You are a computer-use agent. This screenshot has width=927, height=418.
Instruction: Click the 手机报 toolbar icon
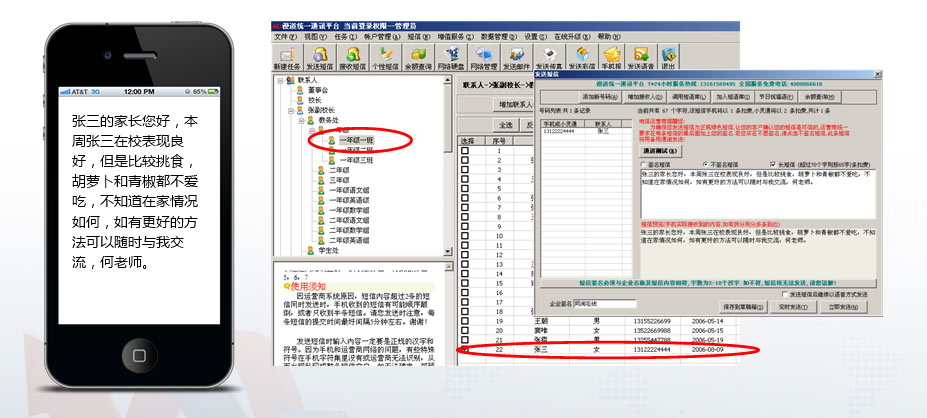click(612, 57)
